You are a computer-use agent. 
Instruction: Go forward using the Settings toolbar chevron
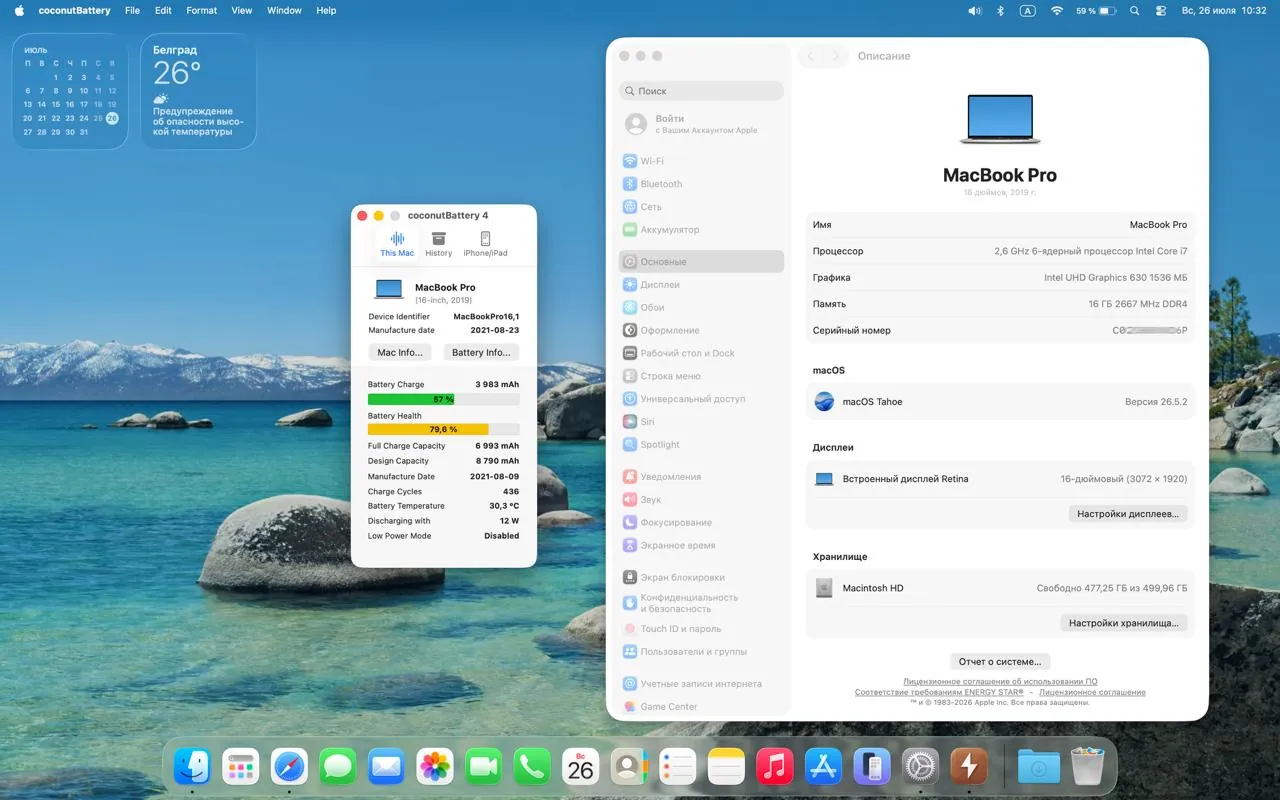(836, 56)
